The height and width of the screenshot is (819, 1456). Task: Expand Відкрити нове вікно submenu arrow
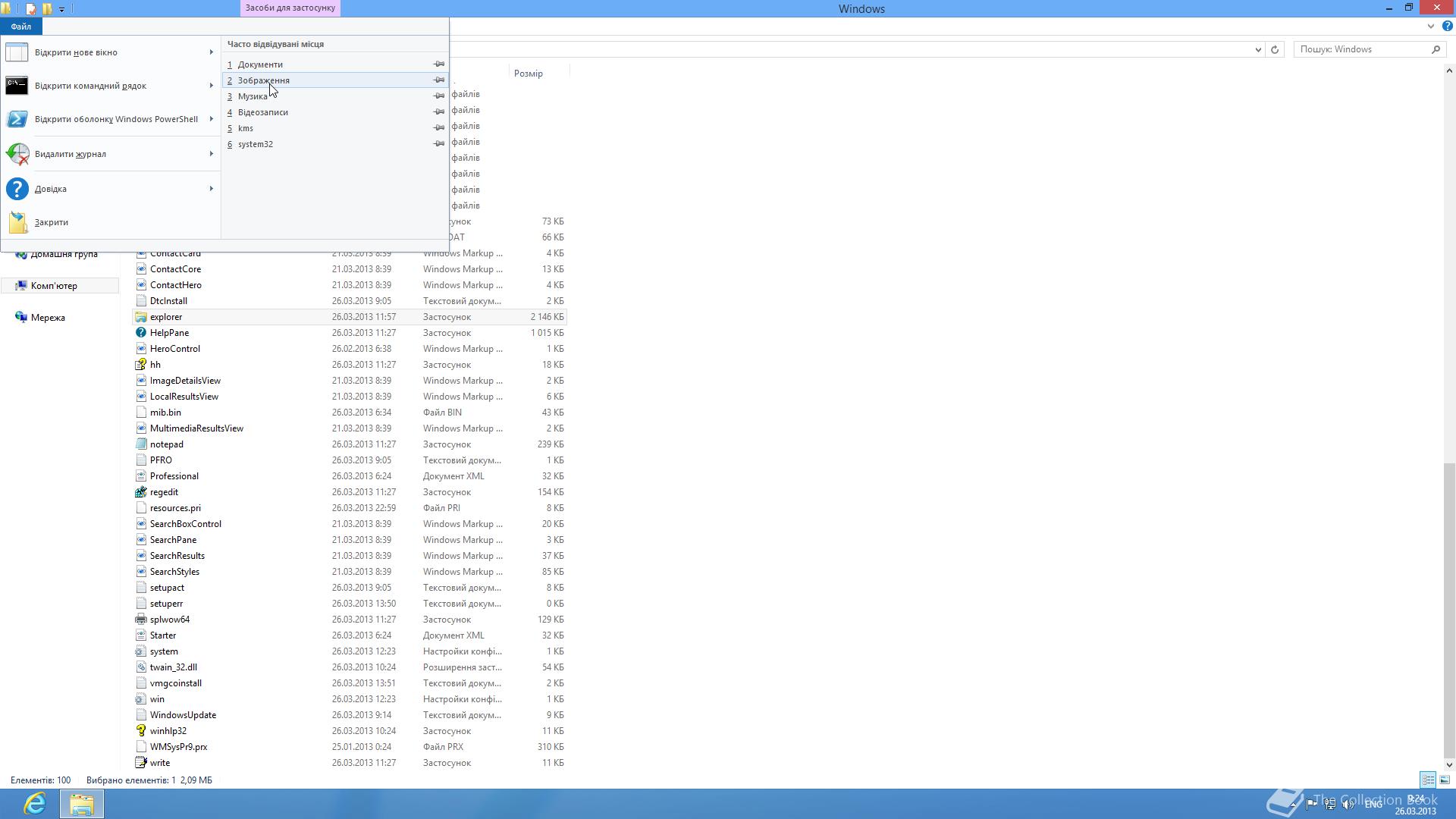pos(212,52)
